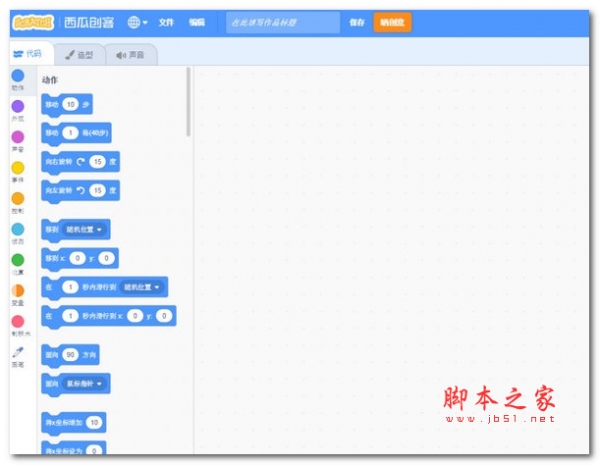Select the light-blue Sensing category circle
Viewport: 600px width, 465px height.
[x=18, y=229]
